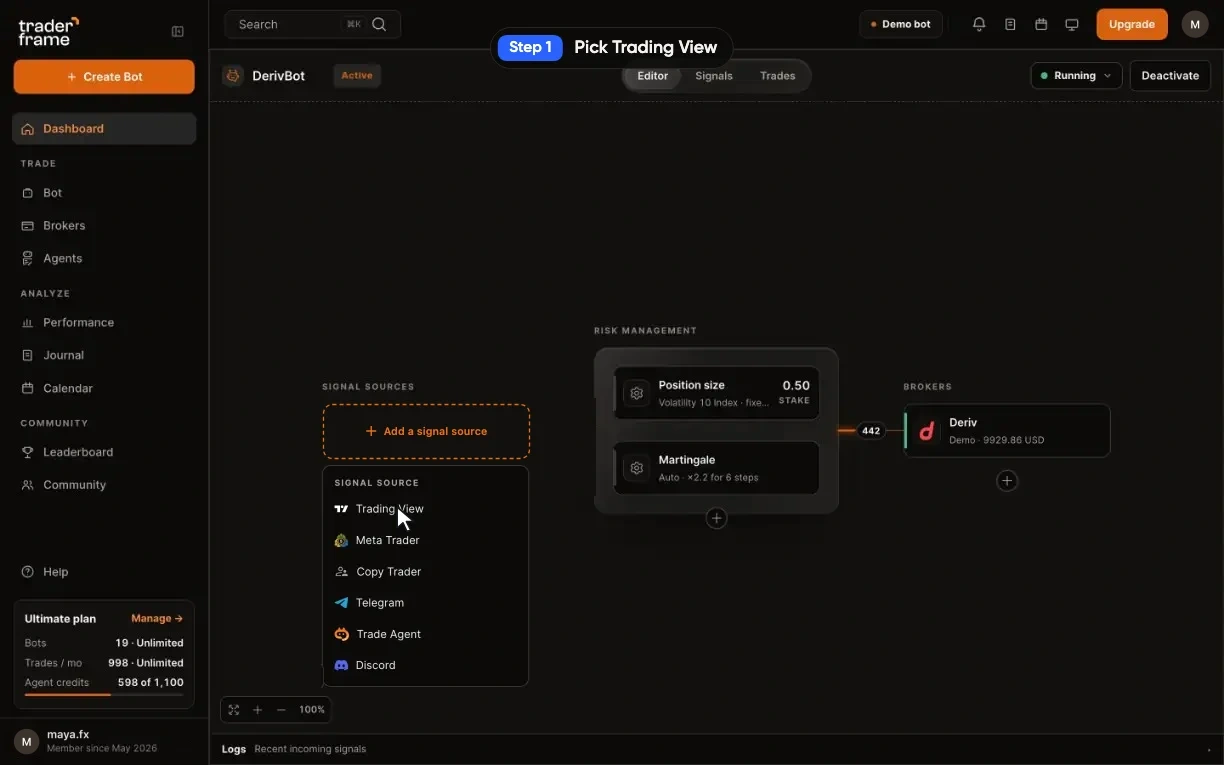Open the Martingale card
This screenshot has height=765, width=1224.
click(716, 468)
